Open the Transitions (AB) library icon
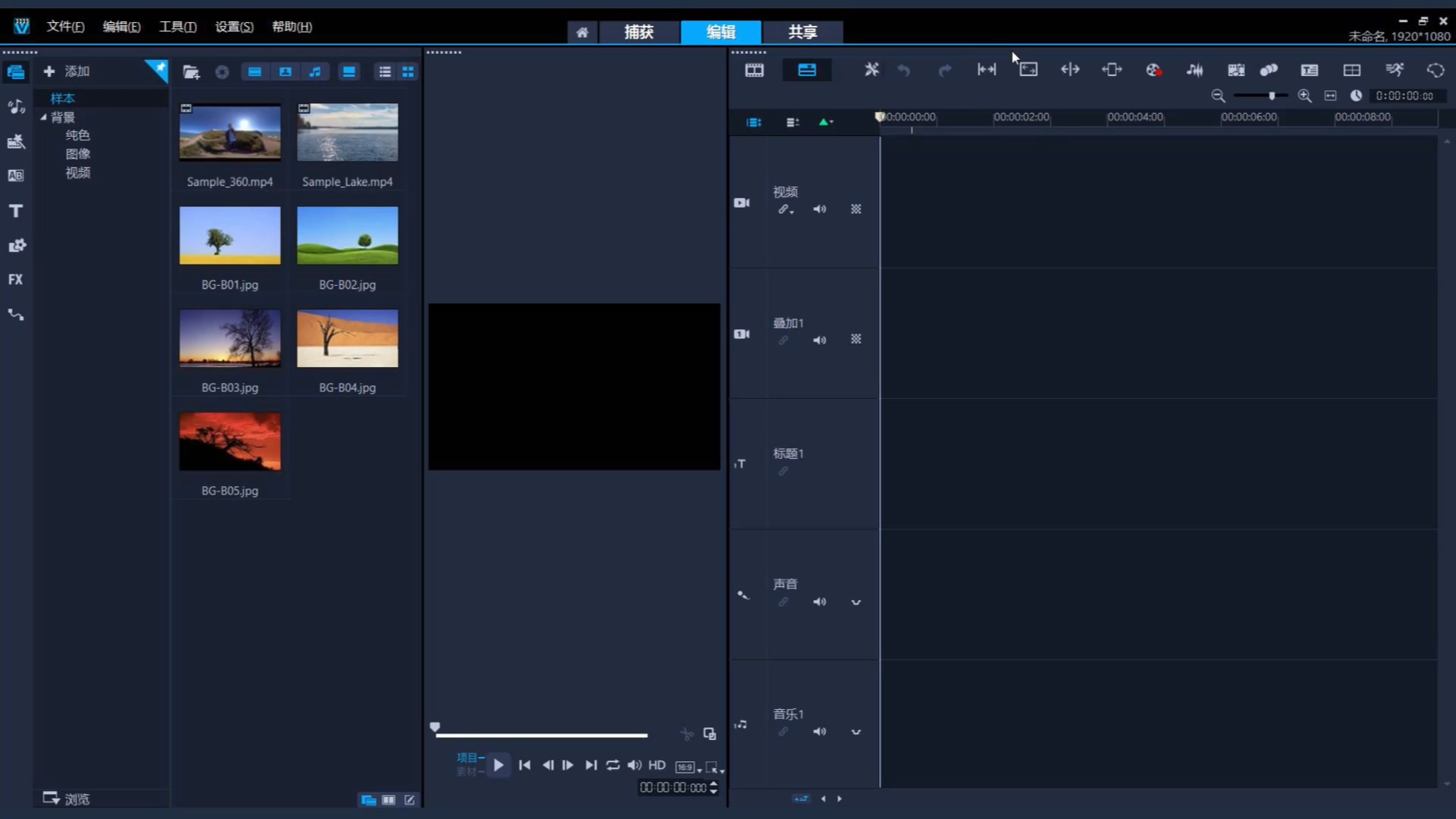1456x819 pixels. (x=16, y=176)
